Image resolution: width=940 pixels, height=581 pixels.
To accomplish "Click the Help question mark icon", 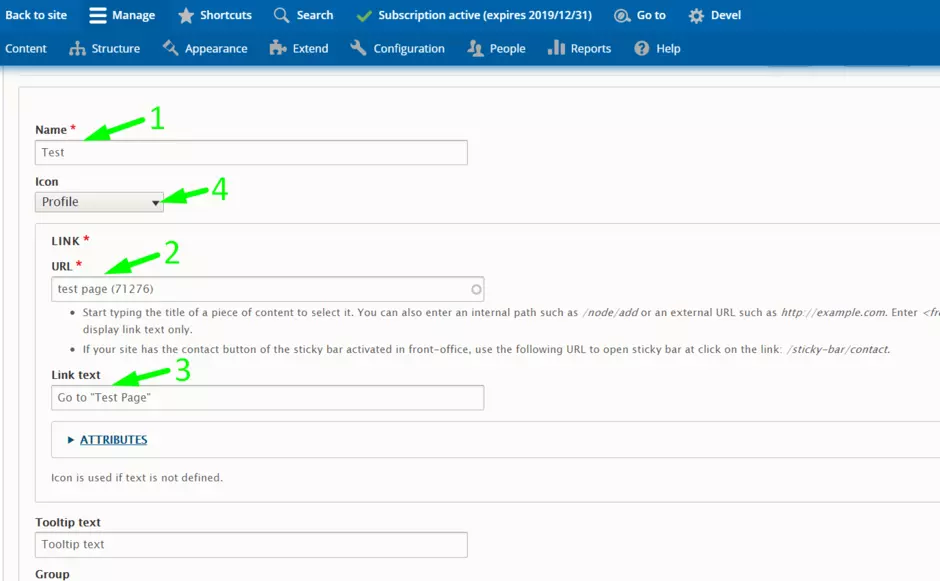I will 642,49.
